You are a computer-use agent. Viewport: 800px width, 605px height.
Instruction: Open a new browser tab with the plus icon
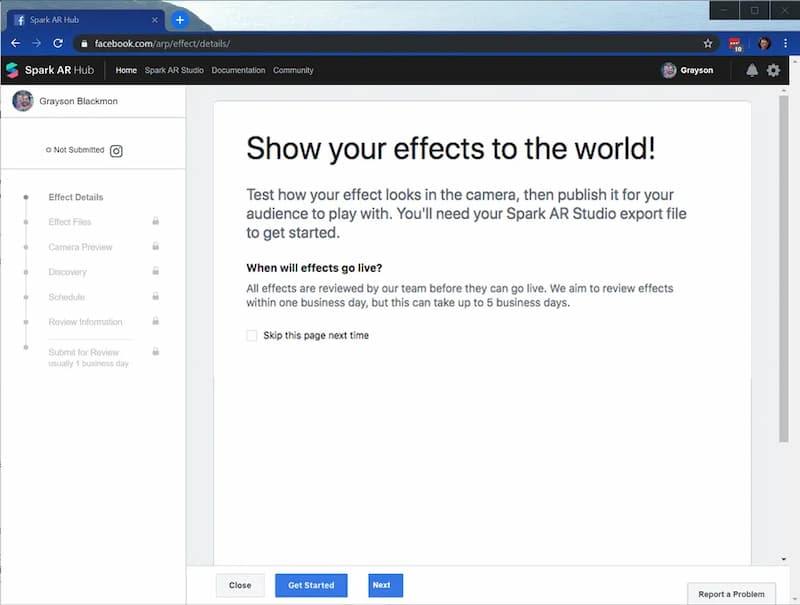coord(180,20)
